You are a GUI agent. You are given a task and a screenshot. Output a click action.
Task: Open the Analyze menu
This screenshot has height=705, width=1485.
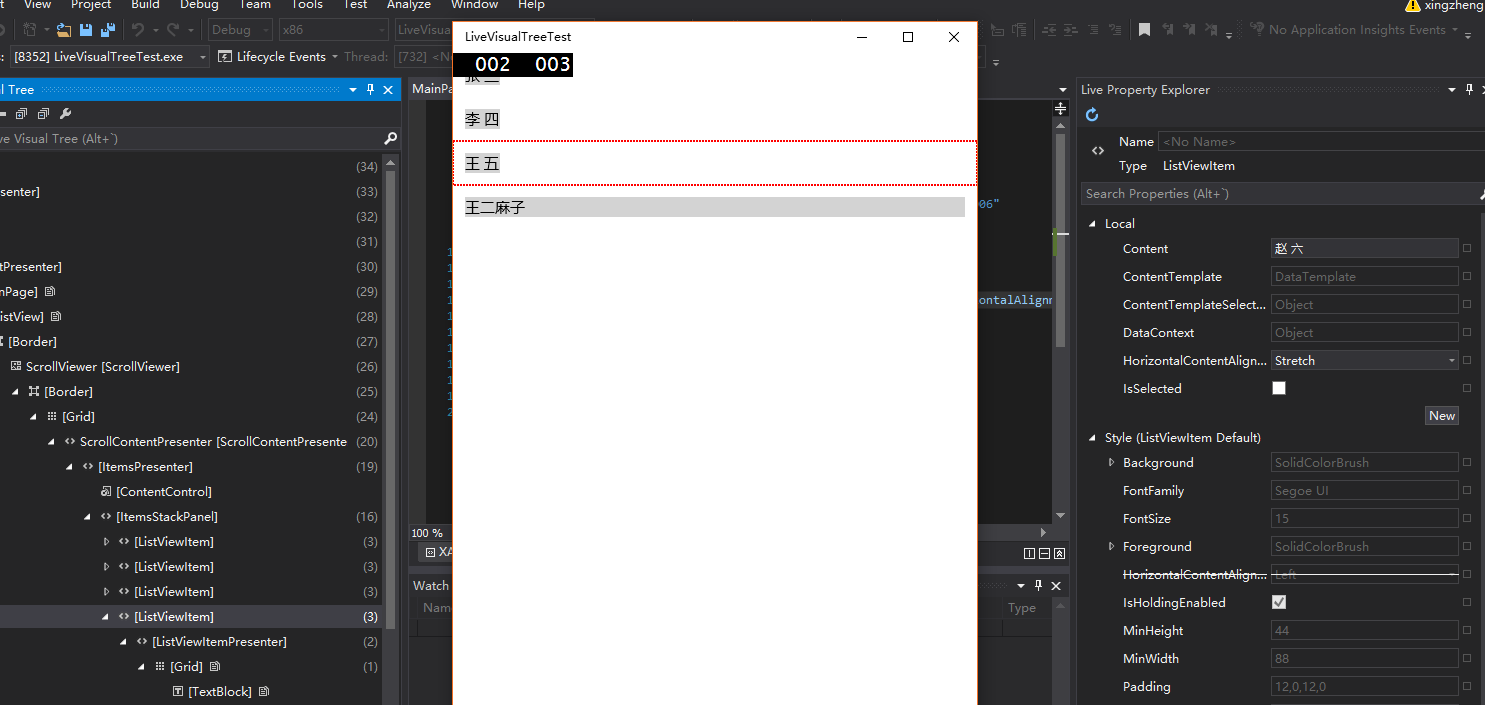click(x=408, y=5)
